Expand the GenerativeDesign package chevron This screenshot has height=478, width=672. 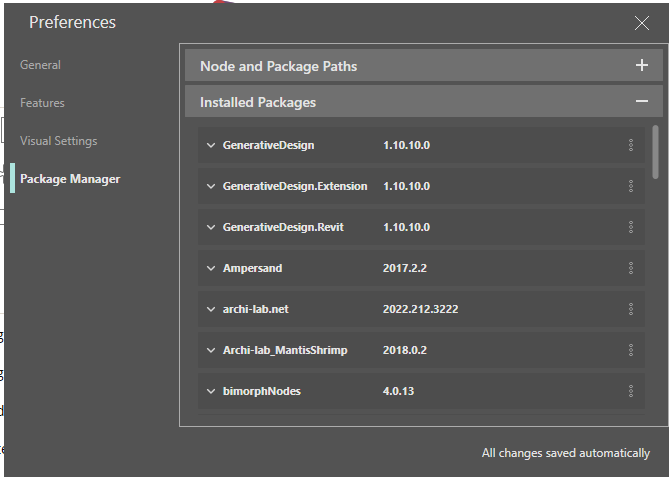[x=211, y=145]
